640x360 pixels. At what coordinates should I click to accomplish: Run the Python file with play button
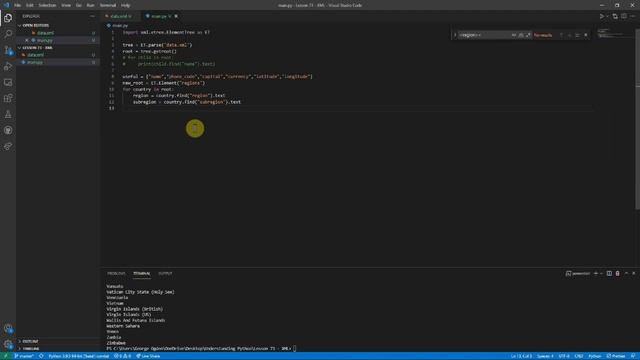coord(602,16)
